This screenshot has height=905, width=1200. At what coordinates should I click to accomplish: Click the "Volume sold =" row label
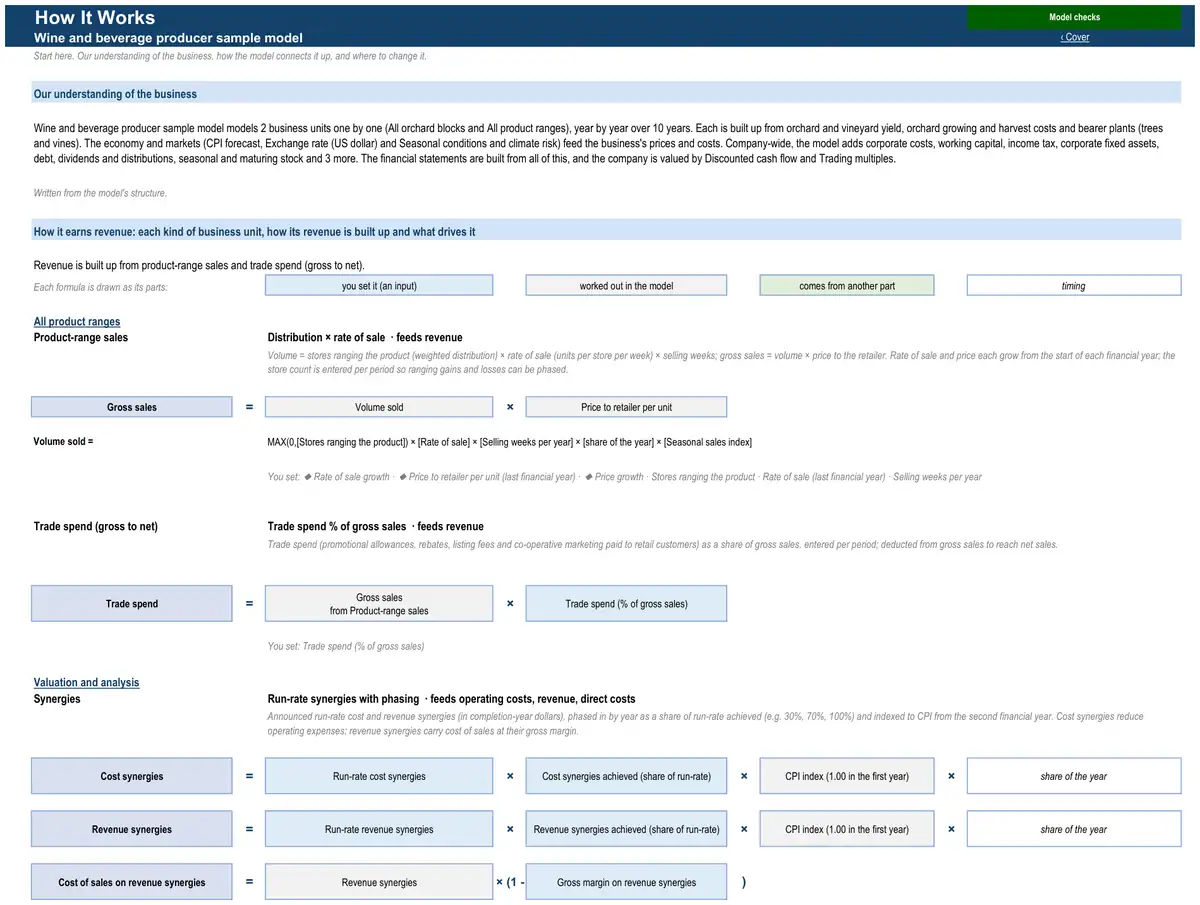point(64,441)
